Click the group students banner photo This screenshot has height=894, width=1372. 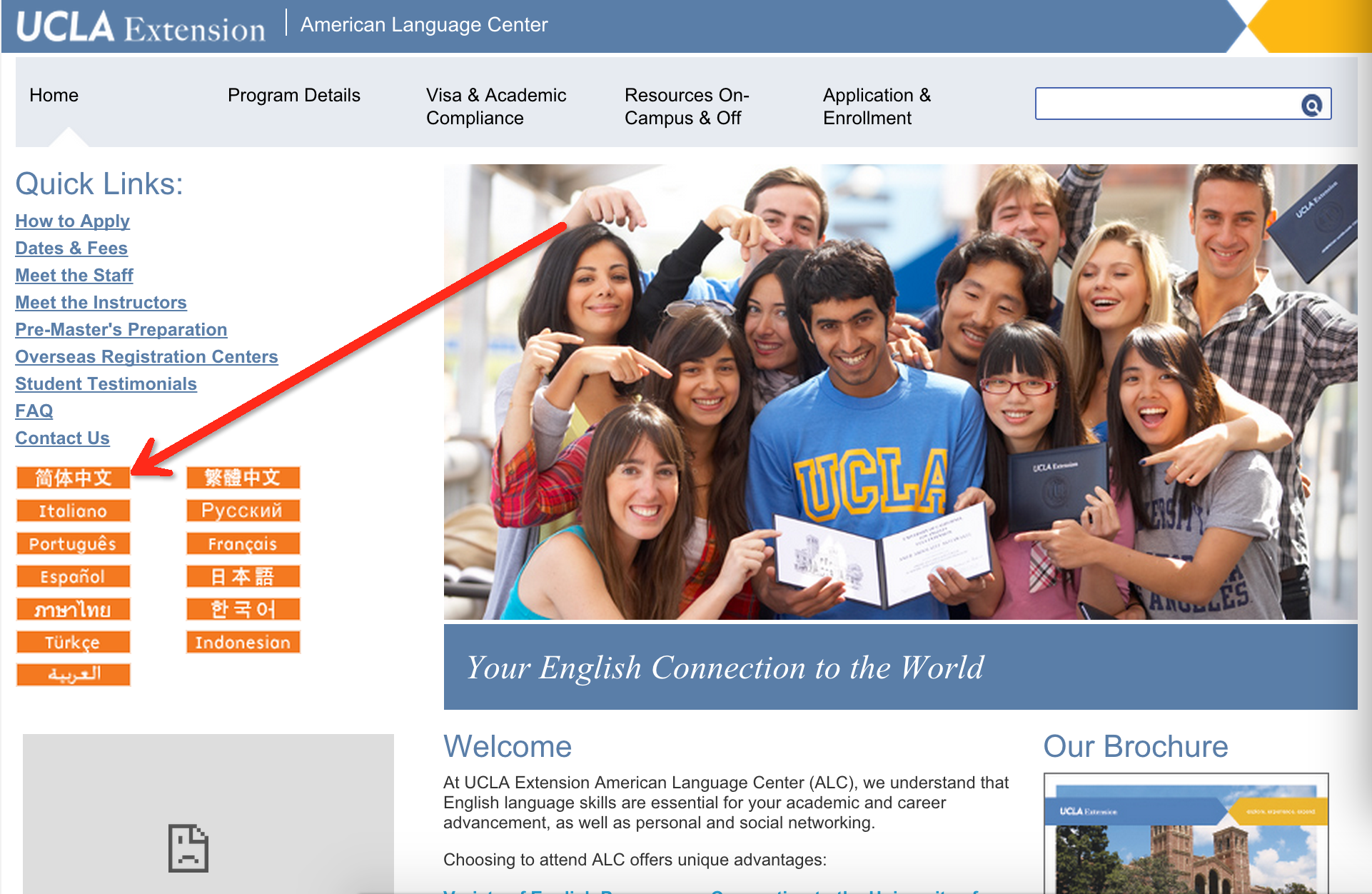pyautogui.click(x=900, y=392)
